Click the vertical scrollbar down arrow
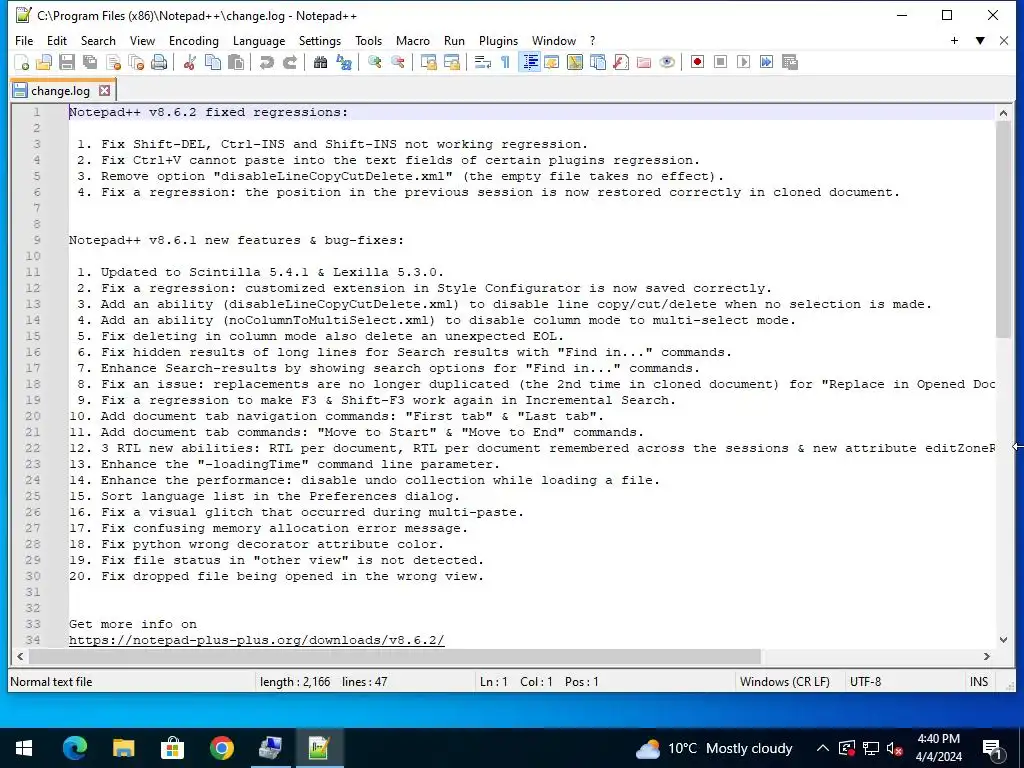Viewport: 1024px width, 768px height. click(1003, 640)
